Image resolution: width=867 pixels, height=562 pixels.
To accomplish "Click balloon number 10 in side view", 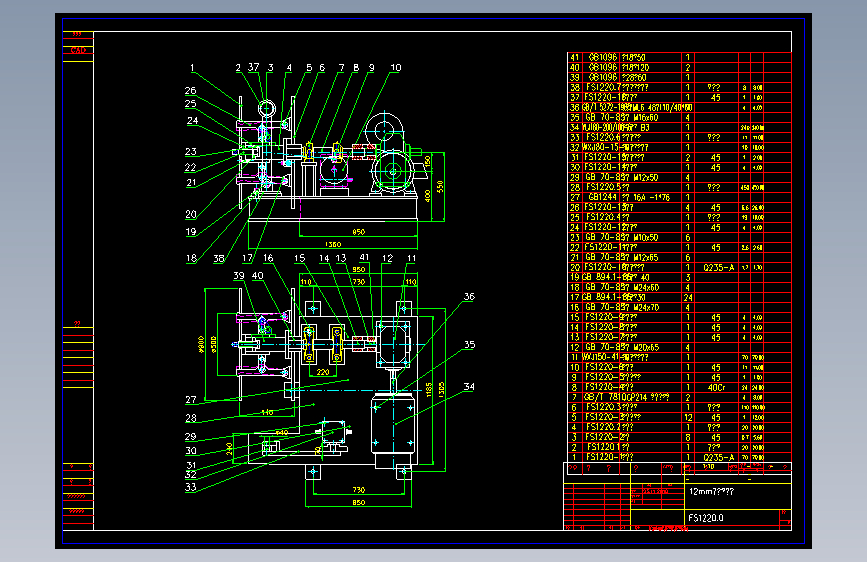I will 396,67.
